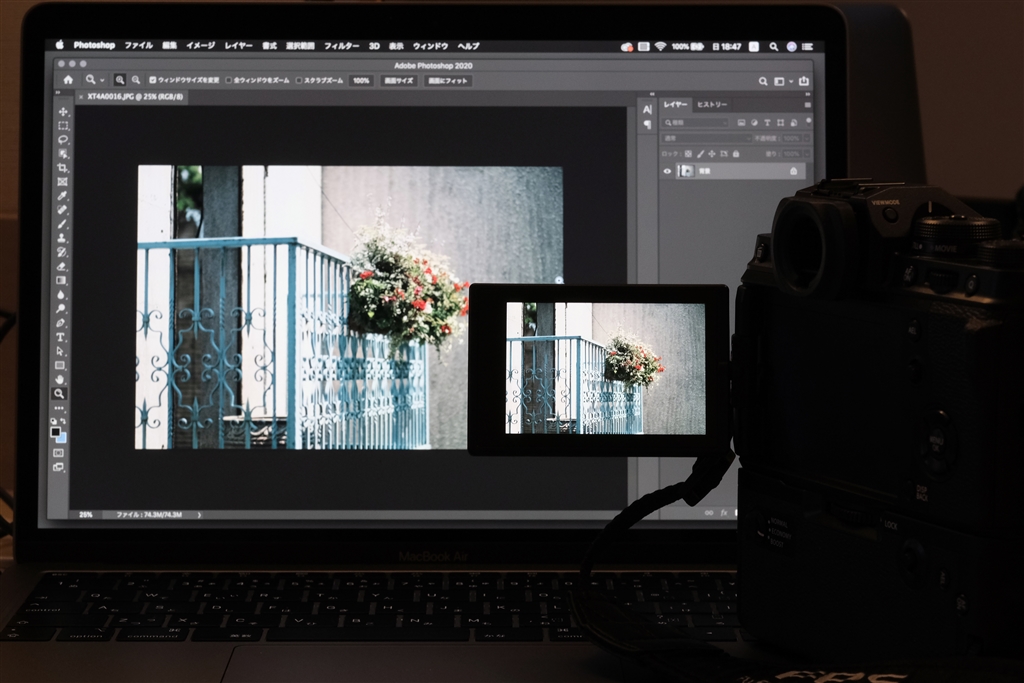Image resolution: width=1024 pixels, height=683 pixels.
Task: Enable the スクラブズーム checkbox
Action: tap(299, 81)
